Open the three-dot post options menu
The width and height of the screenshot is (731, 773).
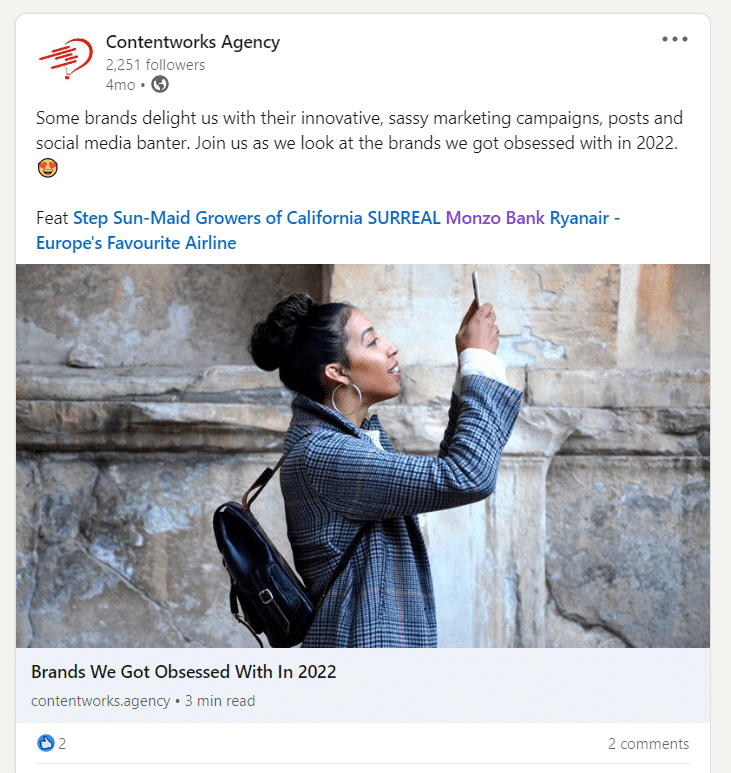[x=674, y=39]
